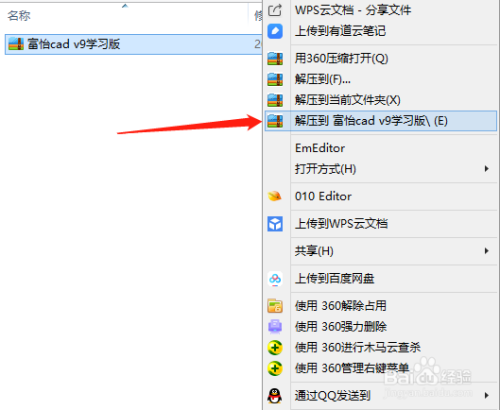Click the Baidu Netdisk upload icon

(x=275, y=279)
